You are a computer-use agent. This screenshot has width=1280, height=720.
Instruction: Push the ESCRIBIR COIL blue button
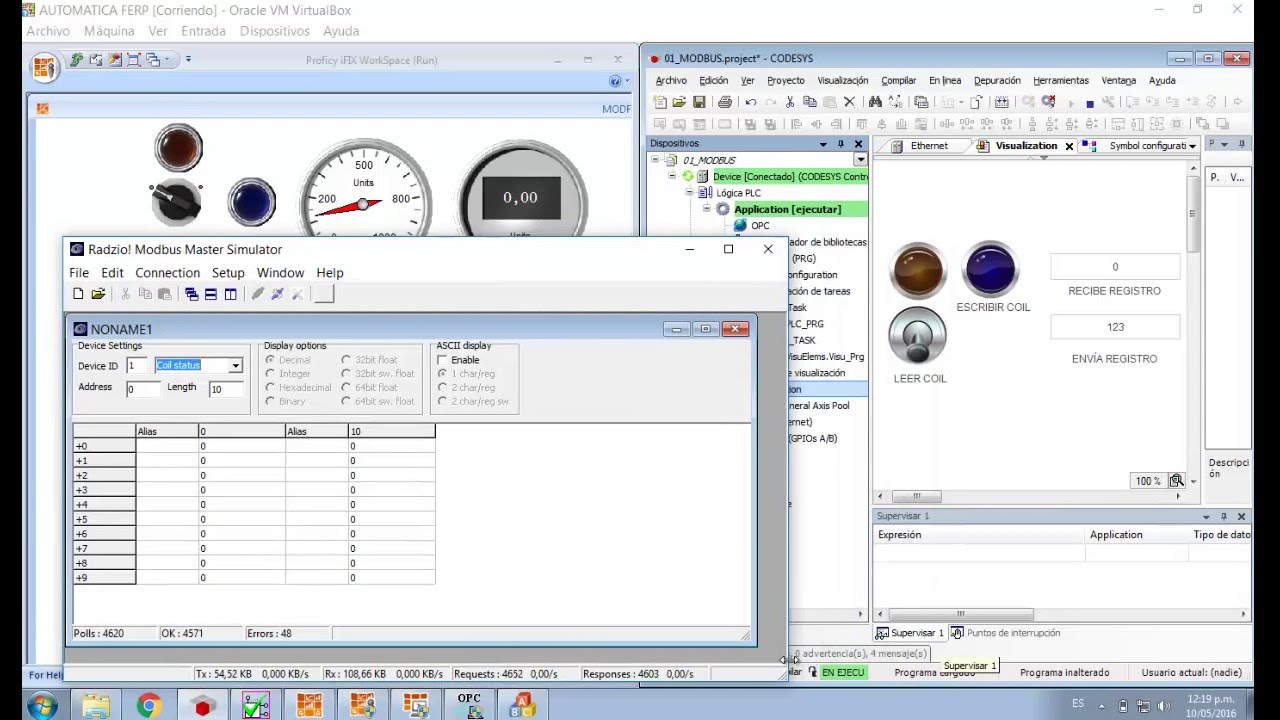(x=990, y=269)
